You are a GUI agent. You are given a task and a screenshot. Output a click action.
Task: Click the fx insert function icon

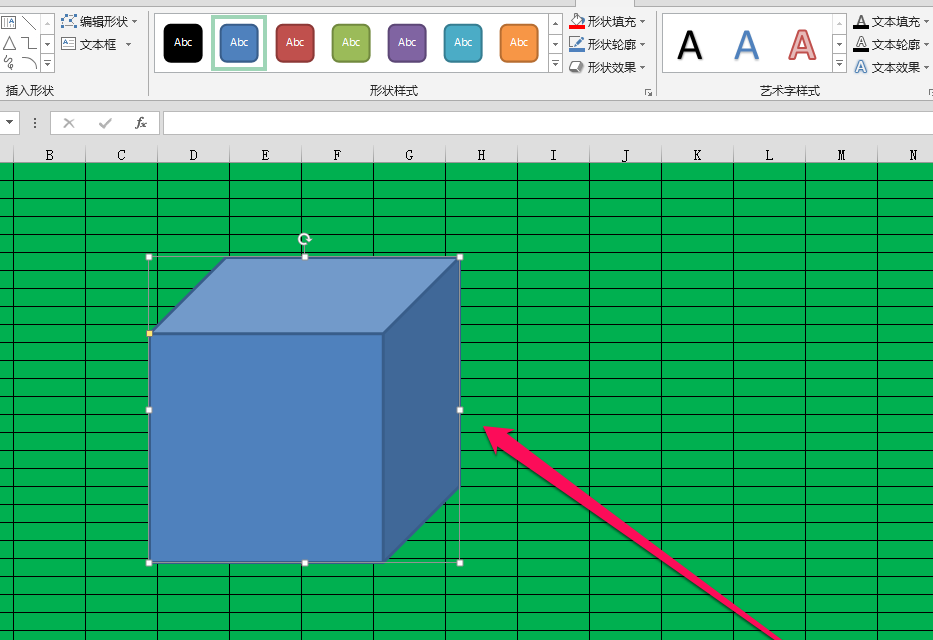[x=140, y=122]
